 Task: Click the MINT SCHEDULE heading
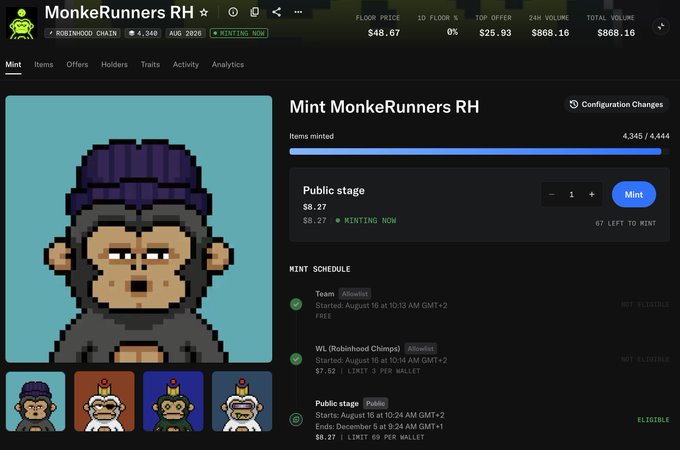point(320,269)
